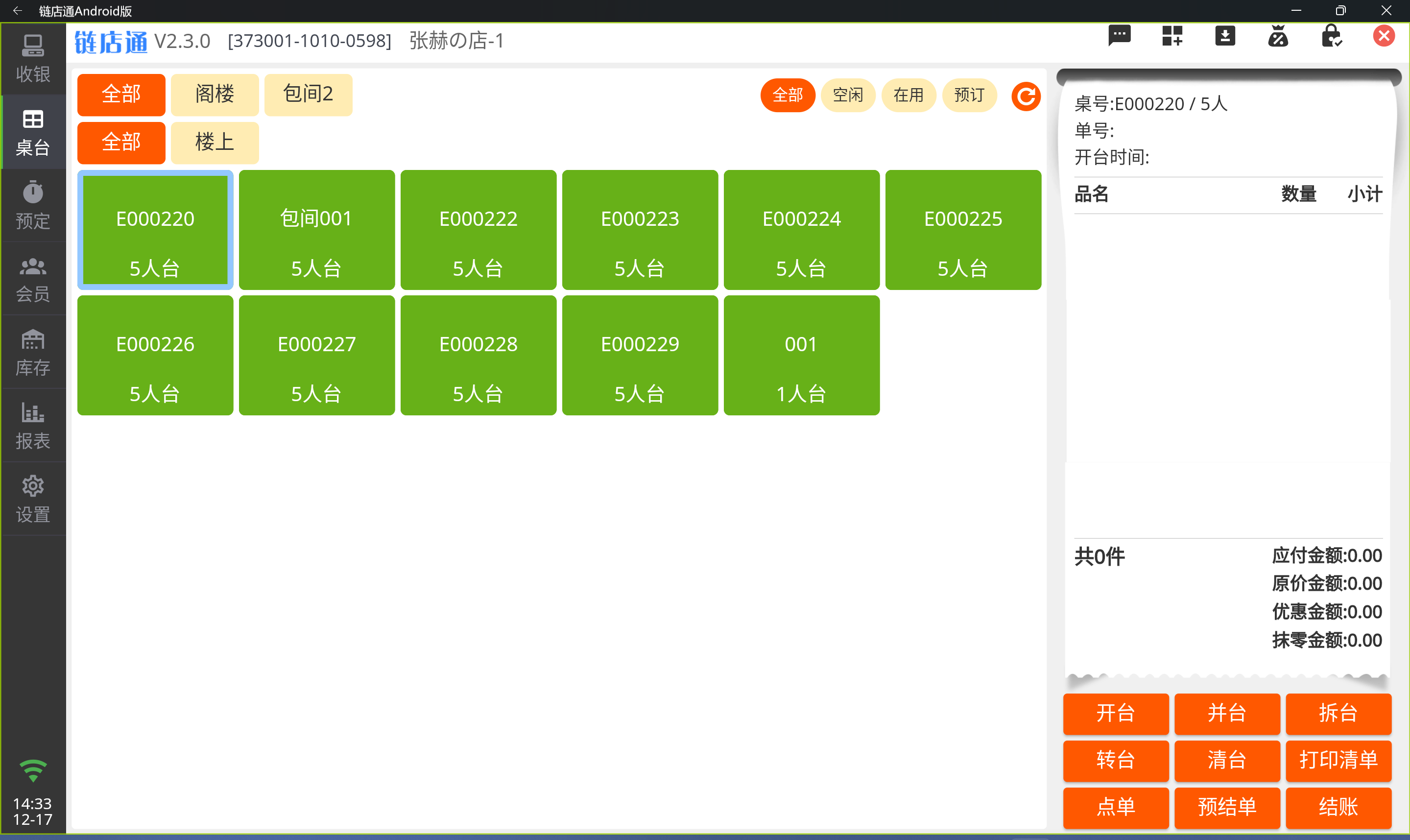Open the 库存 inventory sidebar section
The image size is (1410, 840).
pos(33,352)
